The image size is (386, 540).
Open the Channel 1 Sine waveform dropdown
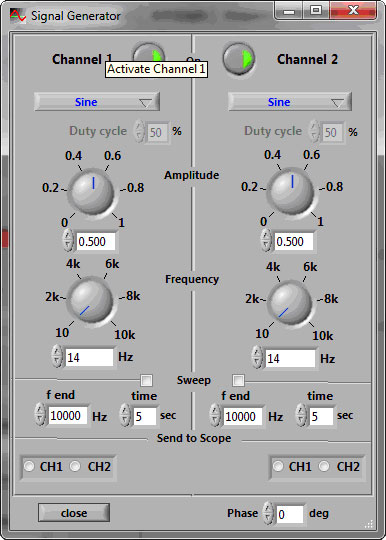click(x=97, y=102)
